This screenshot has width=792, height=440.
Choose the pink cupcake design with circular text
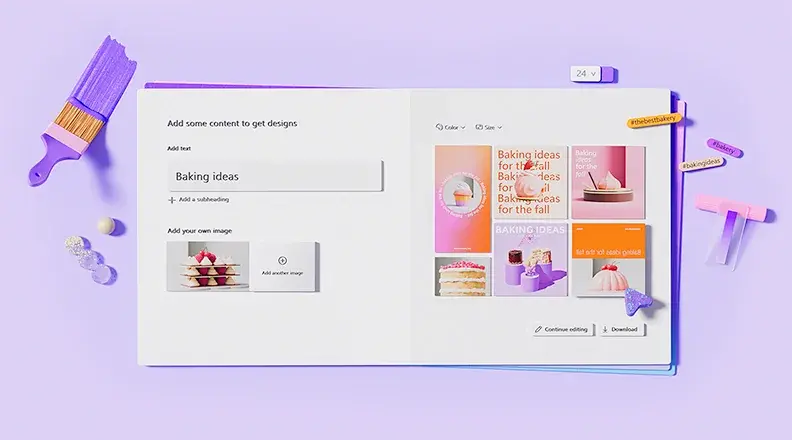(462, 199)
